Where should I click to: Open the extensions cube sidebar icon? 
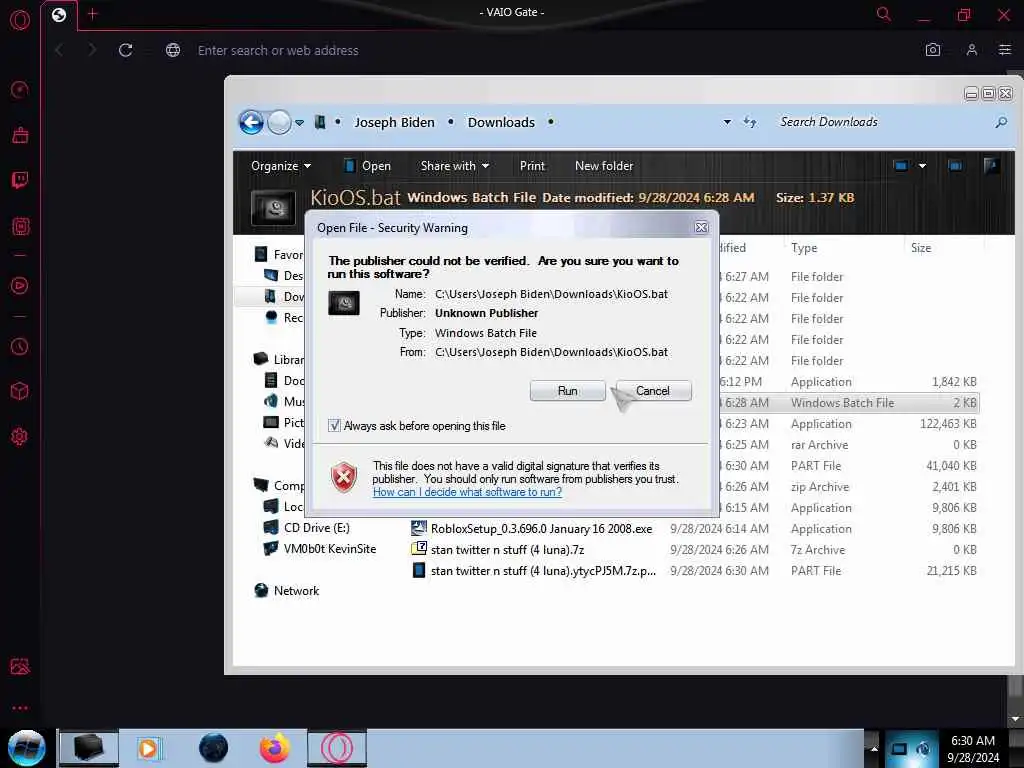20,391
